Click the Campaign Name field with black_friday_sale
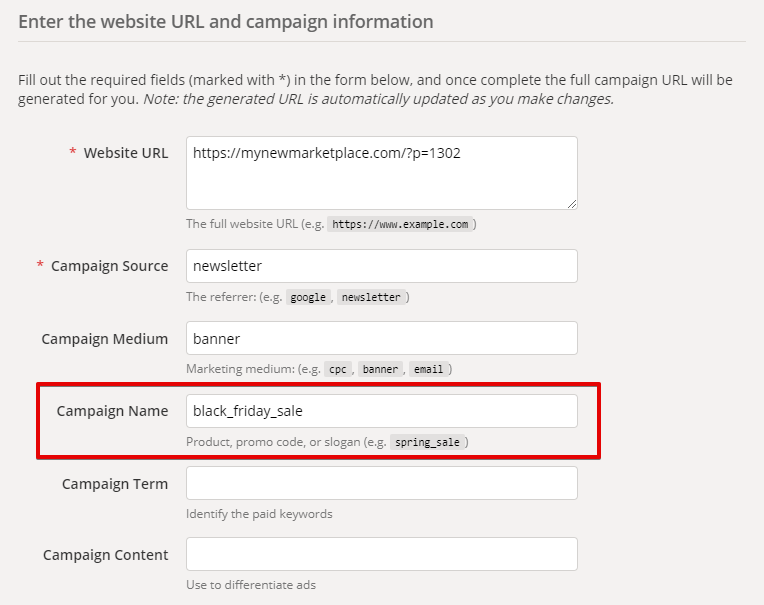 pyautogui.click(x=381, y=411)
